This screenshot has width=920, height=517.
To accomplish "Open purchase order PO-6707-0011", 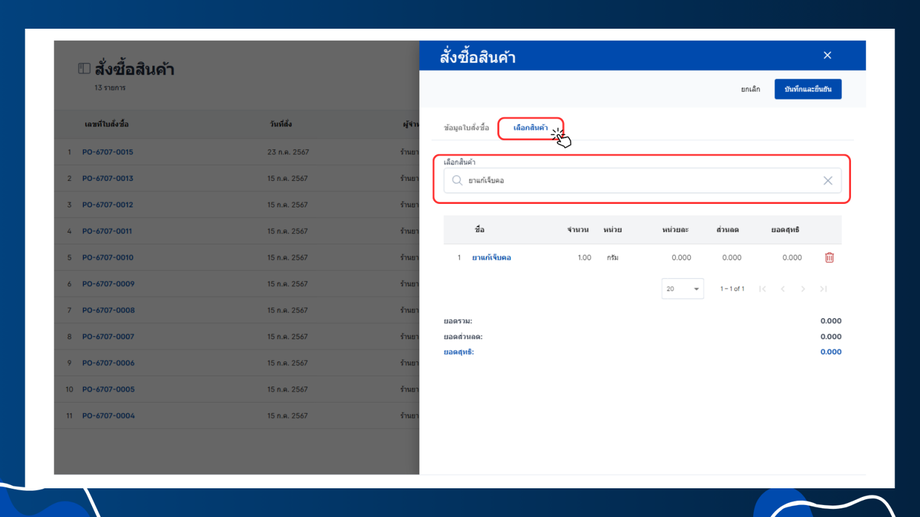I will coord(107,231).
